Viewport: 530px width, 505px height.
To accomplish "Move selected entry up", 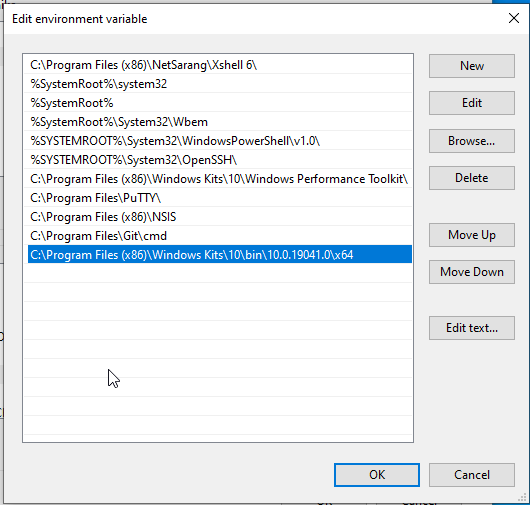I will coord(472,235).
